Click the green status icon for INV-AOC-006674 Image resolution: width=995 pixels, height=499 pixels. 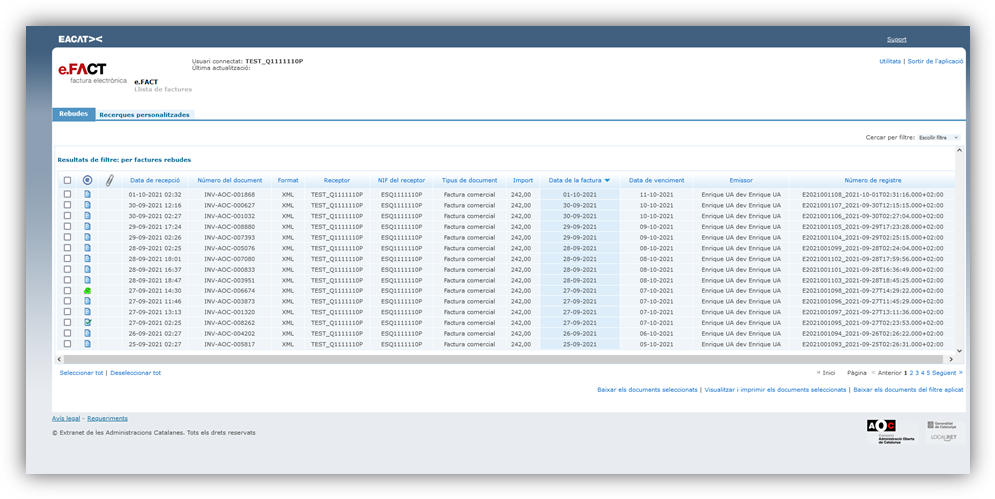pyautogui.click(x=87, y=291)
